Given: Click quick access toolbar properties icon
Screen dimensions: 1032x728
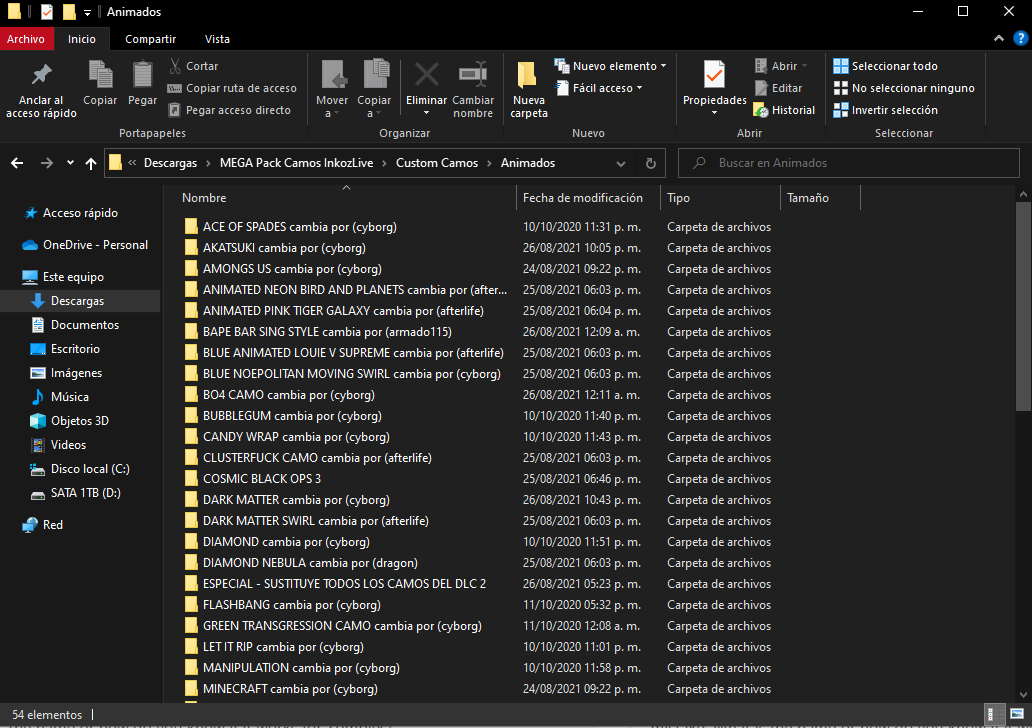Looking at the screenshot, I should [x=46, y=12].
